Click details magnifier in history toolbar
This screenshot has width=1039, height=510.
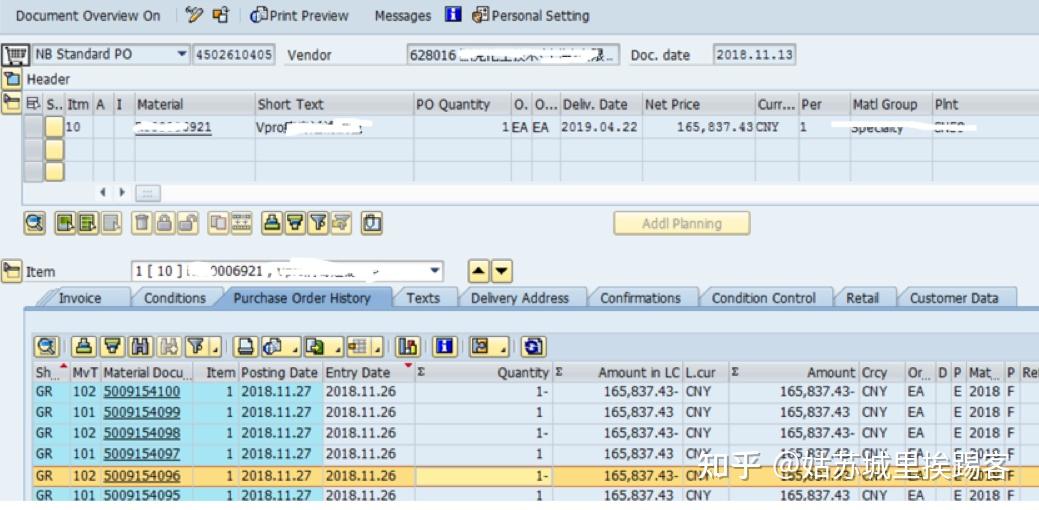click(47, 346)
